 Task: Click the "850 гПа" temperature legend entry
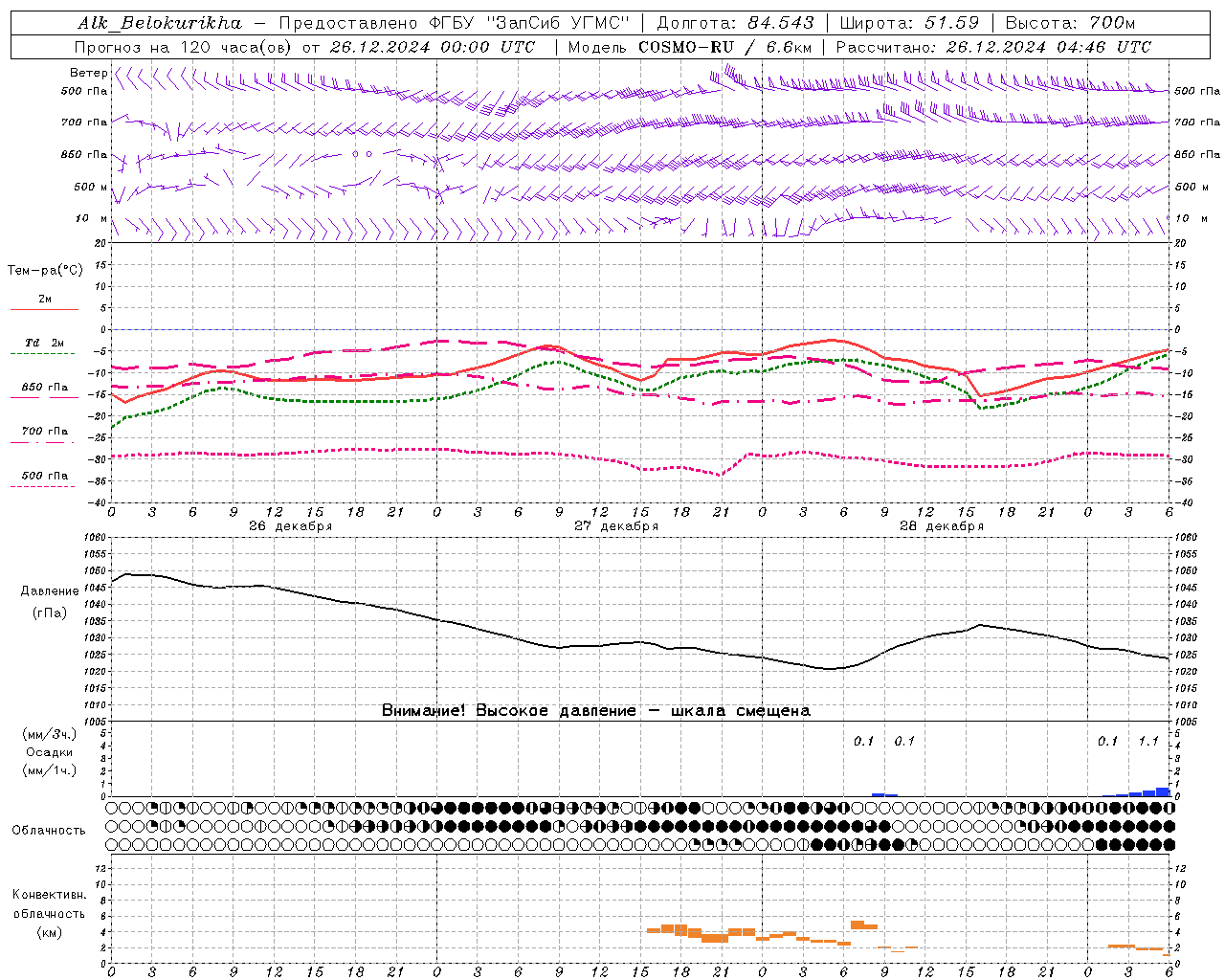tap(44, 388)
